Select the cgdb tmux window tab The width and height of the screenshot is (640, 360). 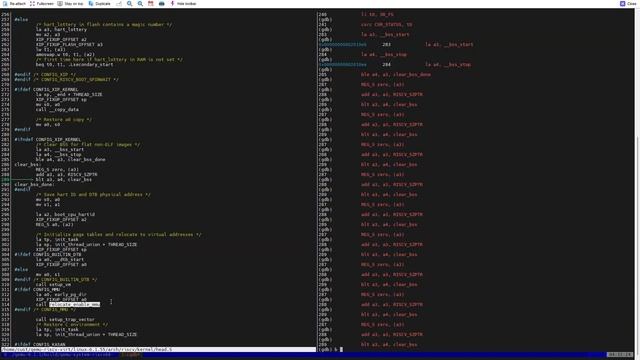tap(131, 355)
